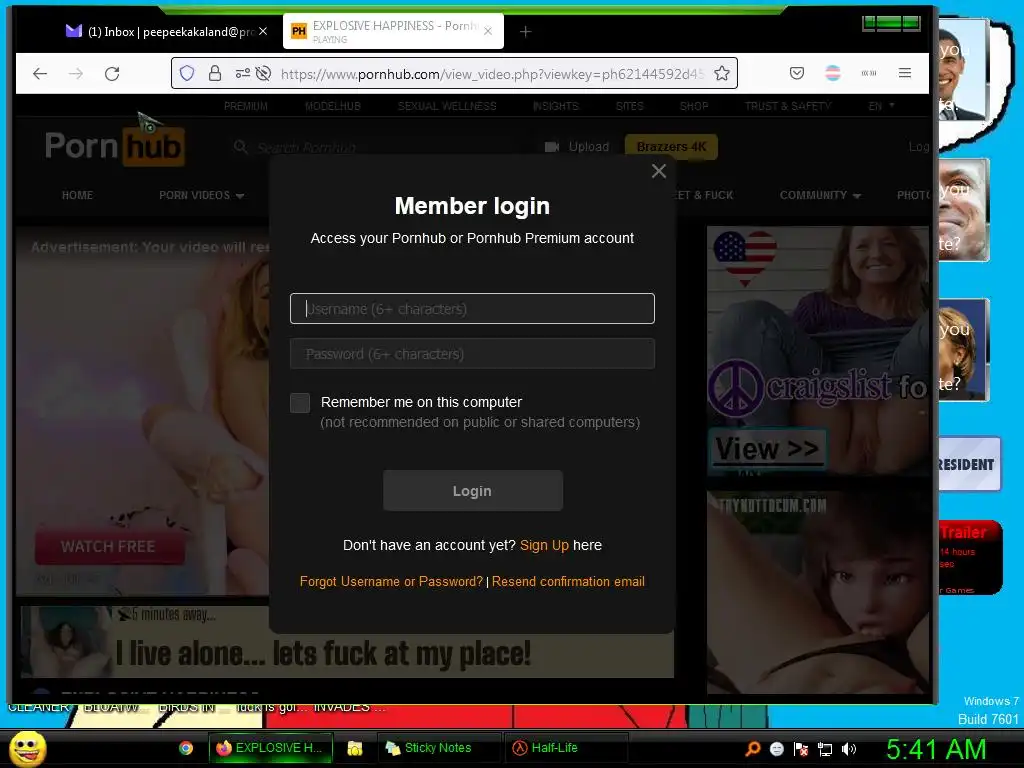Open the site permissions icon in address bar

[243, 73]
